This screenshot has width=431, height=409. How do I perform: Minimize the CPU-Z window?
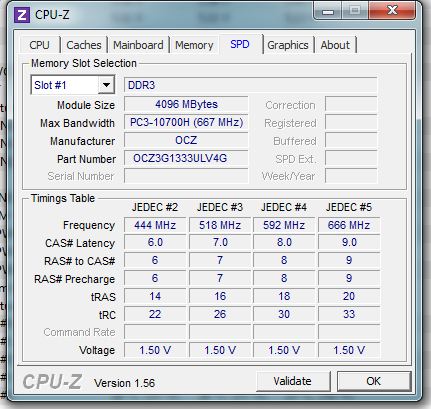tap(328, 11)
